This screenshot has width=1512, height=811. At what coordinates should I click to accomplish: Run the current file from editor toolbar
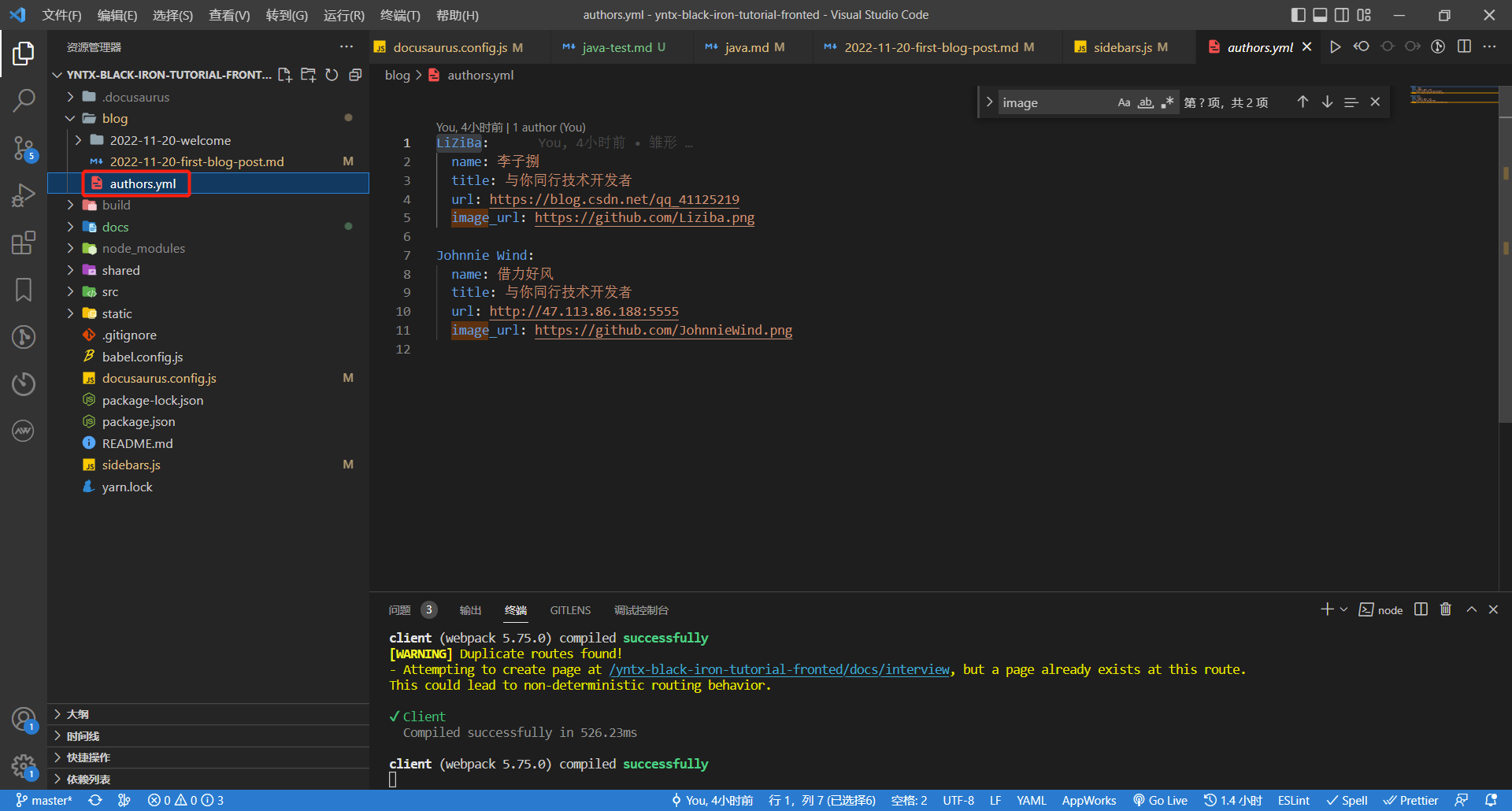click(x=1336, y=46)
